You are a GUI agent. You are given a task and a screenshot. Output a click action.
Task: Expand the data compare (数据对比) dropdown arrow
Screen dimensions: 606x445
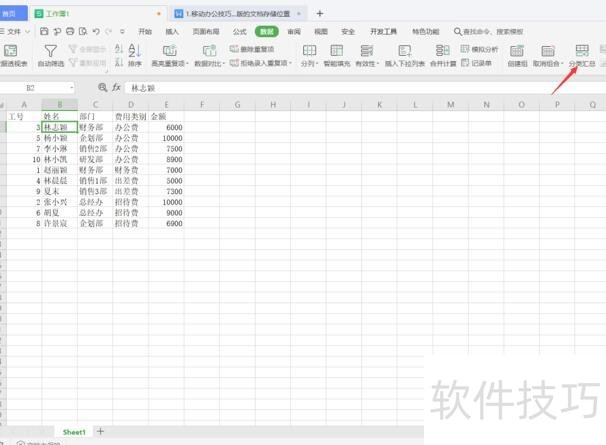tap(224, 63)
